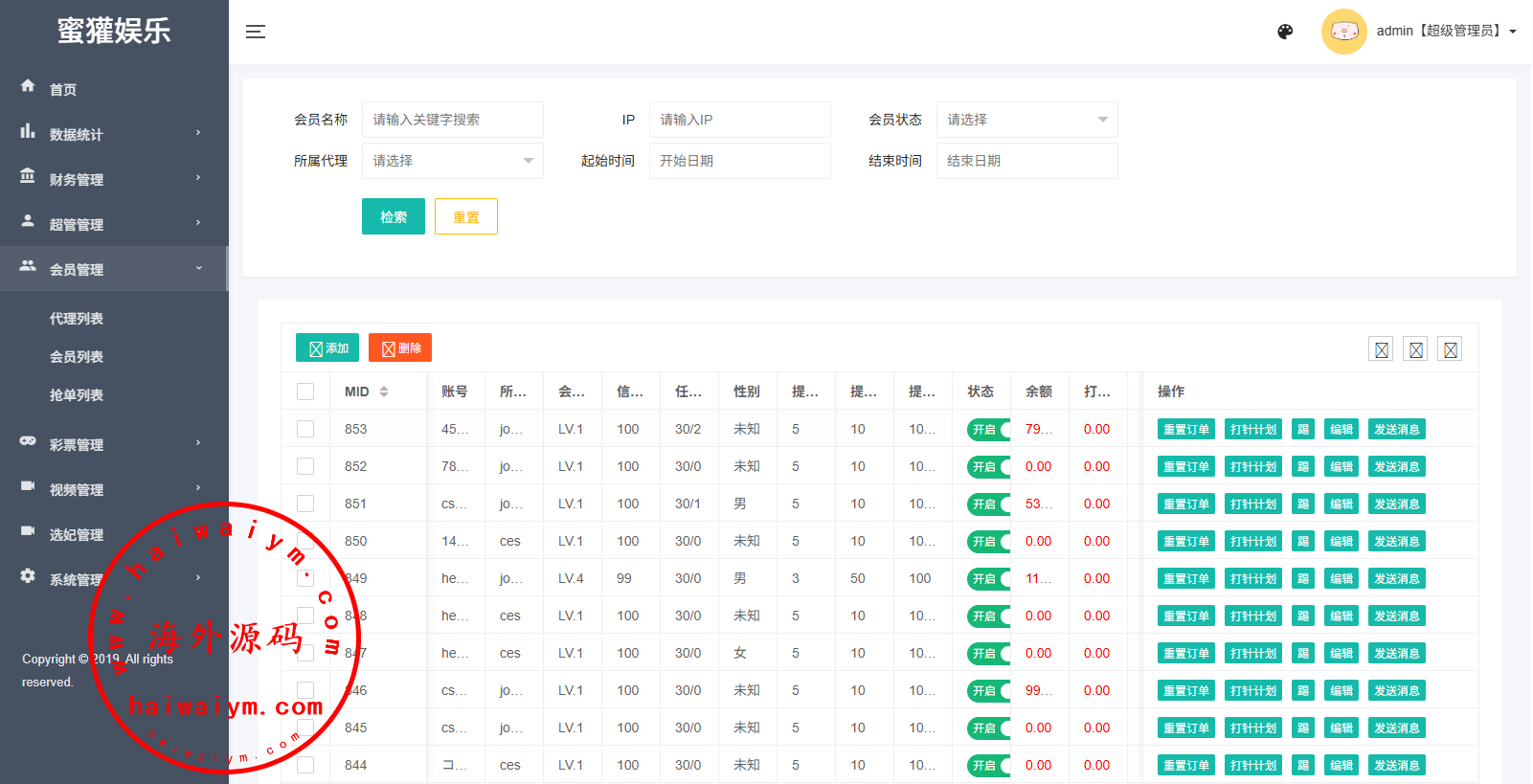The image size is (1533, 784).
Task: Click the green 检索 search button
Action: point(393,216)
